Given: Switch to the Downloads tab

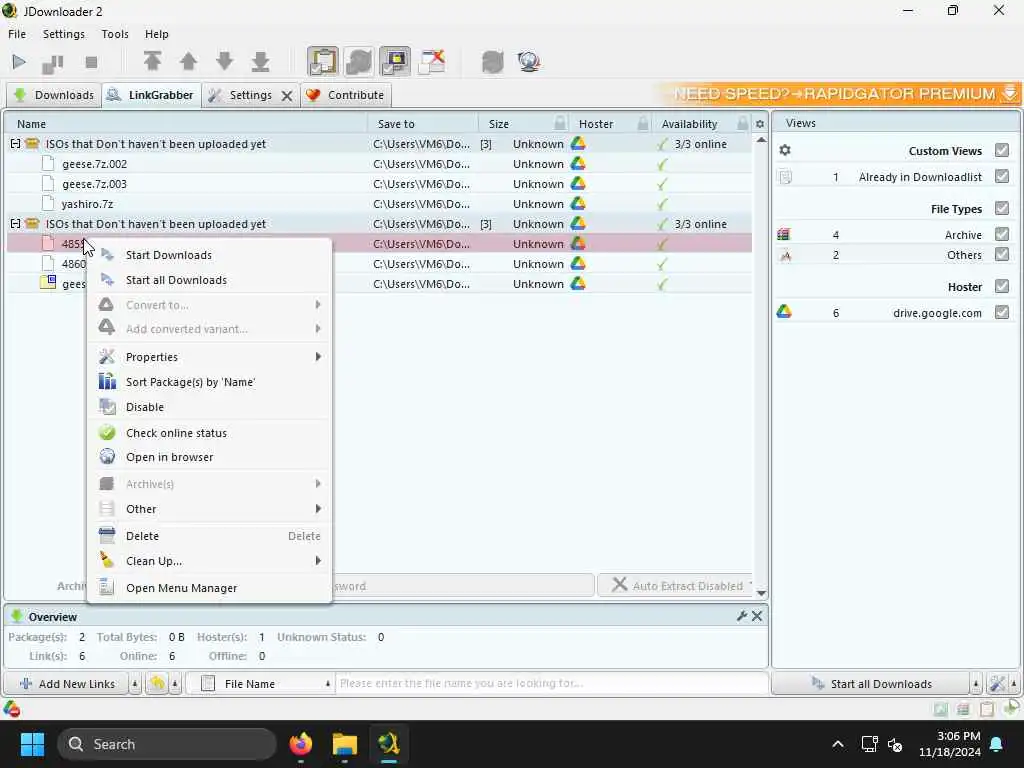Looking at the screenshot, I should point(54,95).
